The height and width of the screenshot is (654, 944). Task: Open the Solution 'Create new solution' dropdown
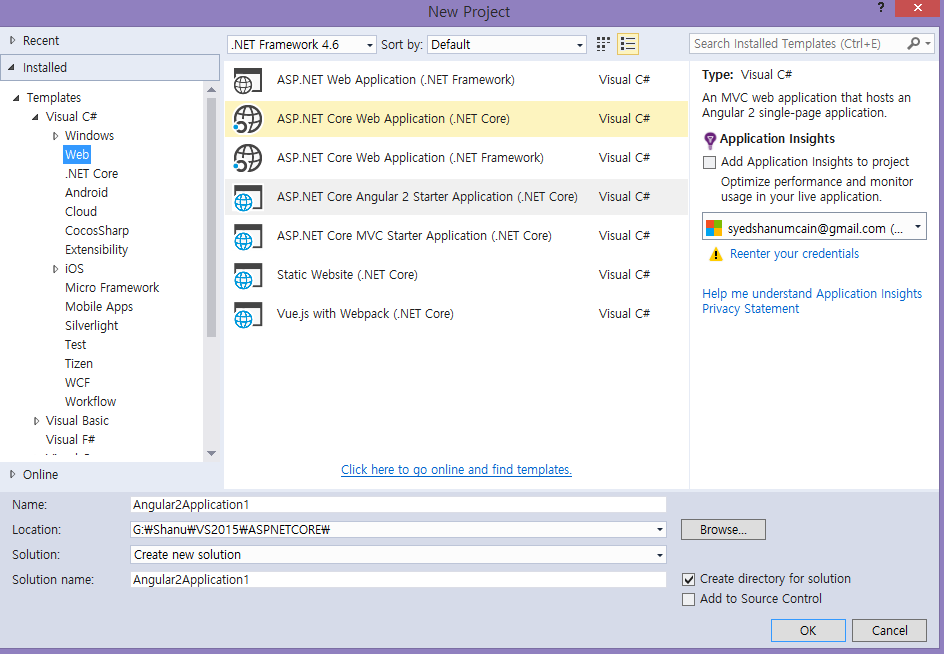[x=660, y=555]
